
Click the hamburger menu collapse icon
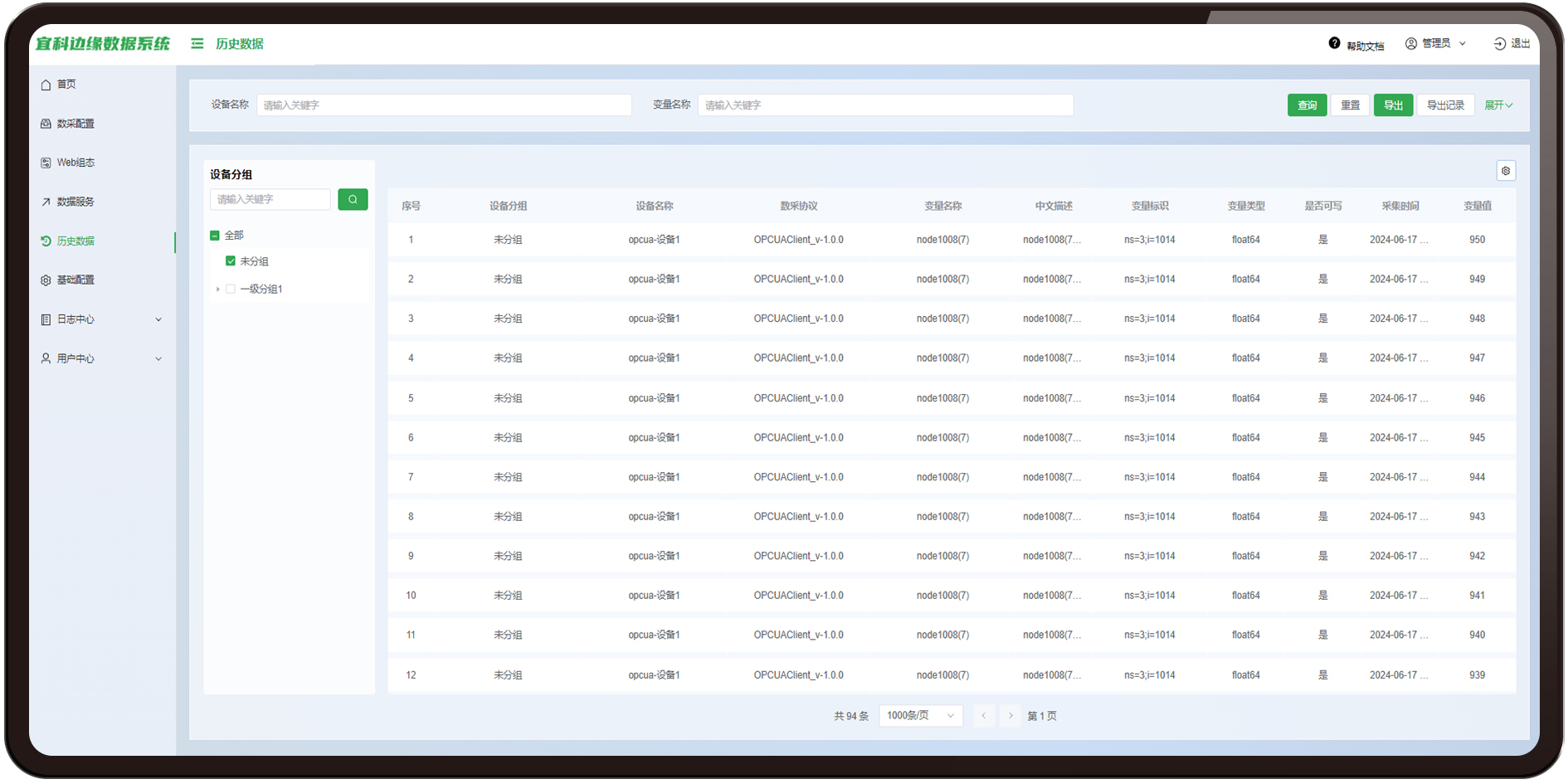click(197, 43)
